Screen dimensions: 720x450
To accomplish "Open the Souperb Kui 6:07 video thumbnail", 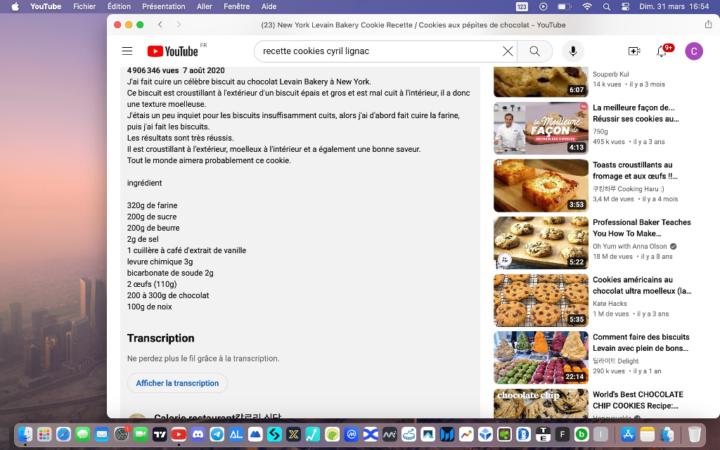I will pyautogui.click(x=540, y=82).
